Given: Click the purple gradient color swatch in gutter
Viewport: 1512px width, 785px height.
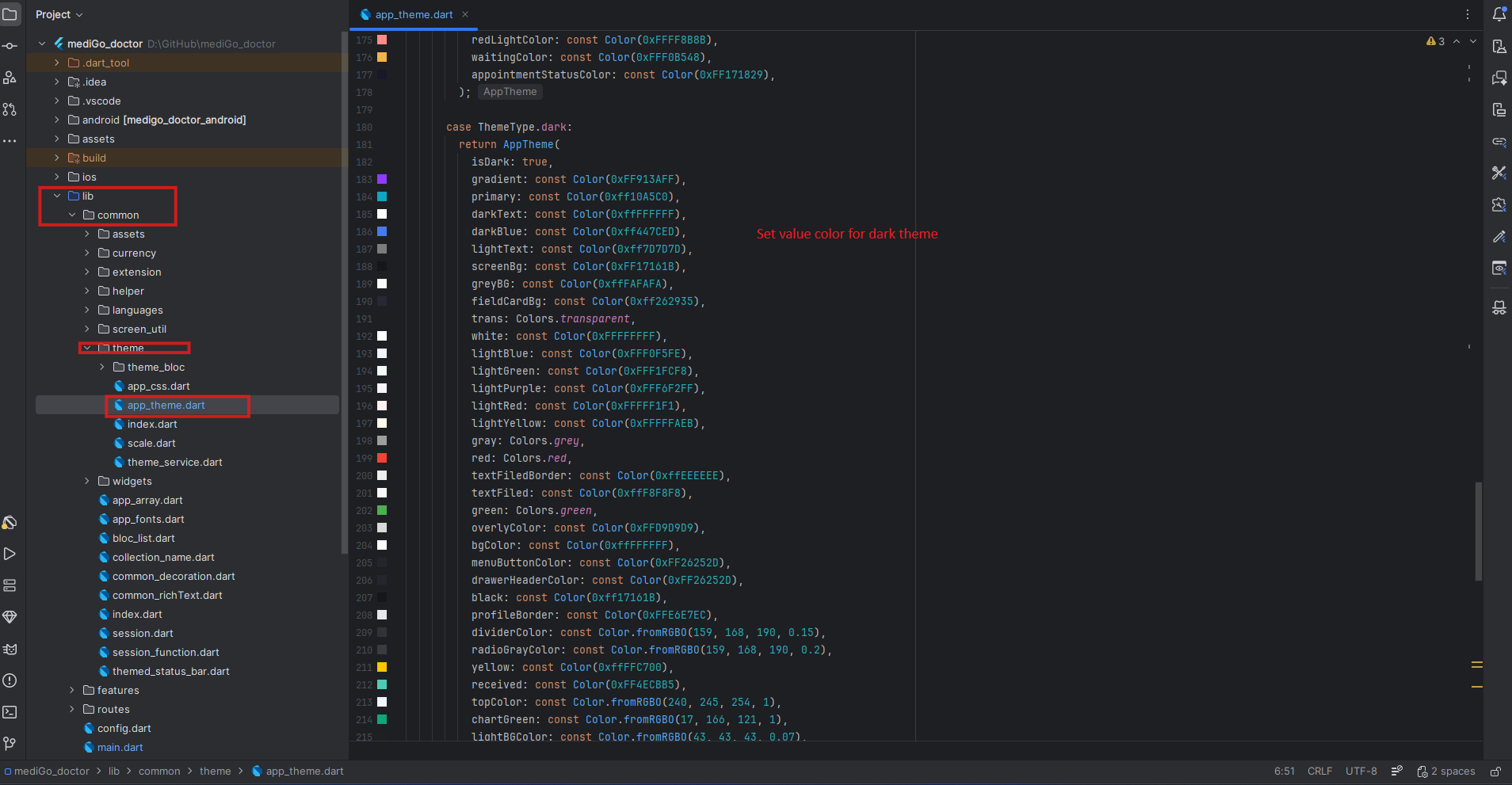Looking at the screenshot, I should [382, 179].
